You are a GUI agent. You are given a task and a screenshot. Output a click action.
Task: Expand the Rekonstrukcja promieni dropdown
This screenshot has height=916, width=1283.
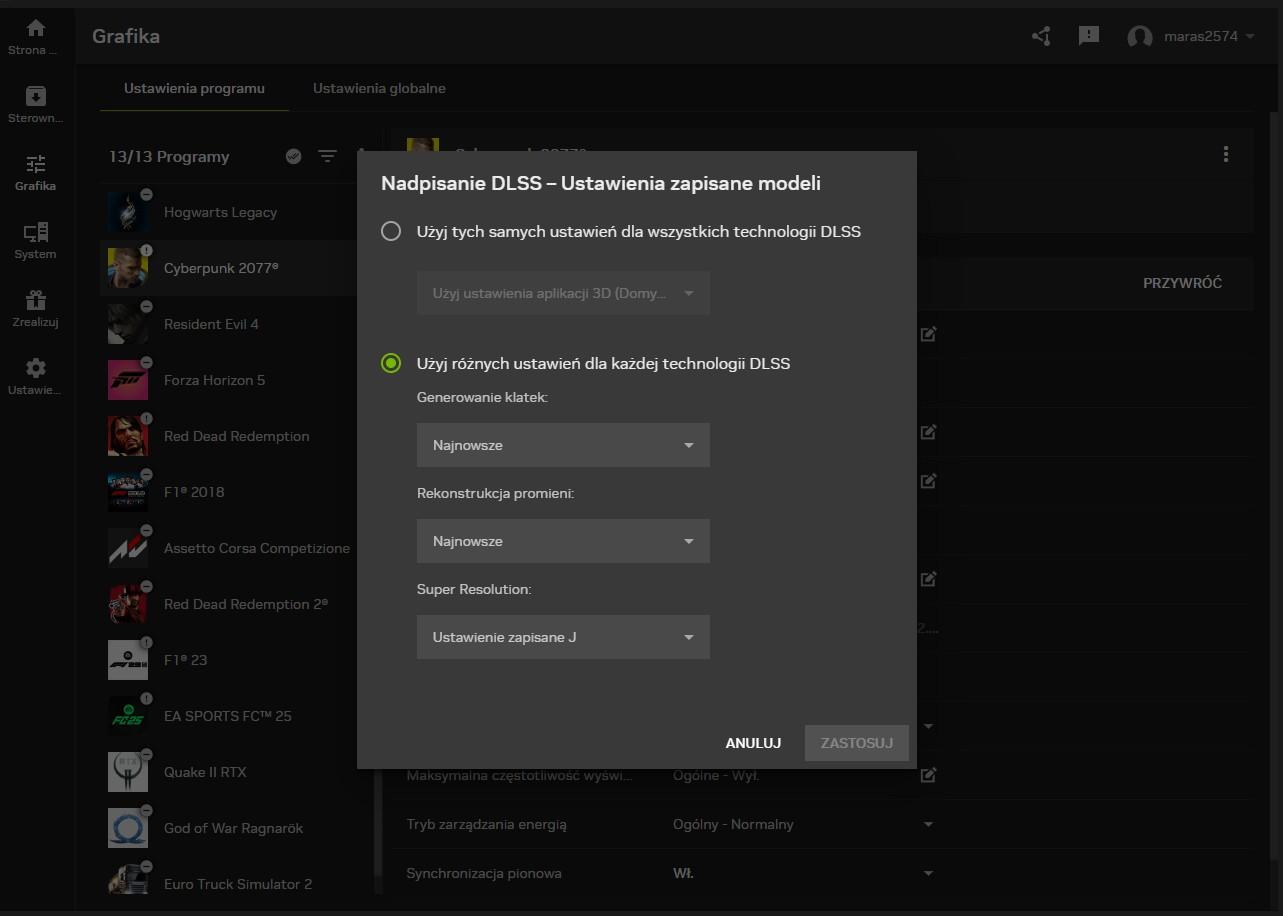click(x=563, y=541)
